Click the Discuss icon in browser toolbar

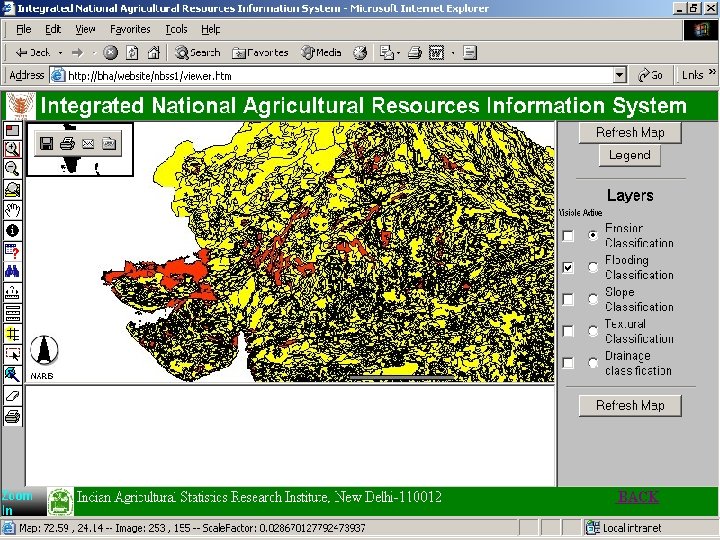[470, 53]
